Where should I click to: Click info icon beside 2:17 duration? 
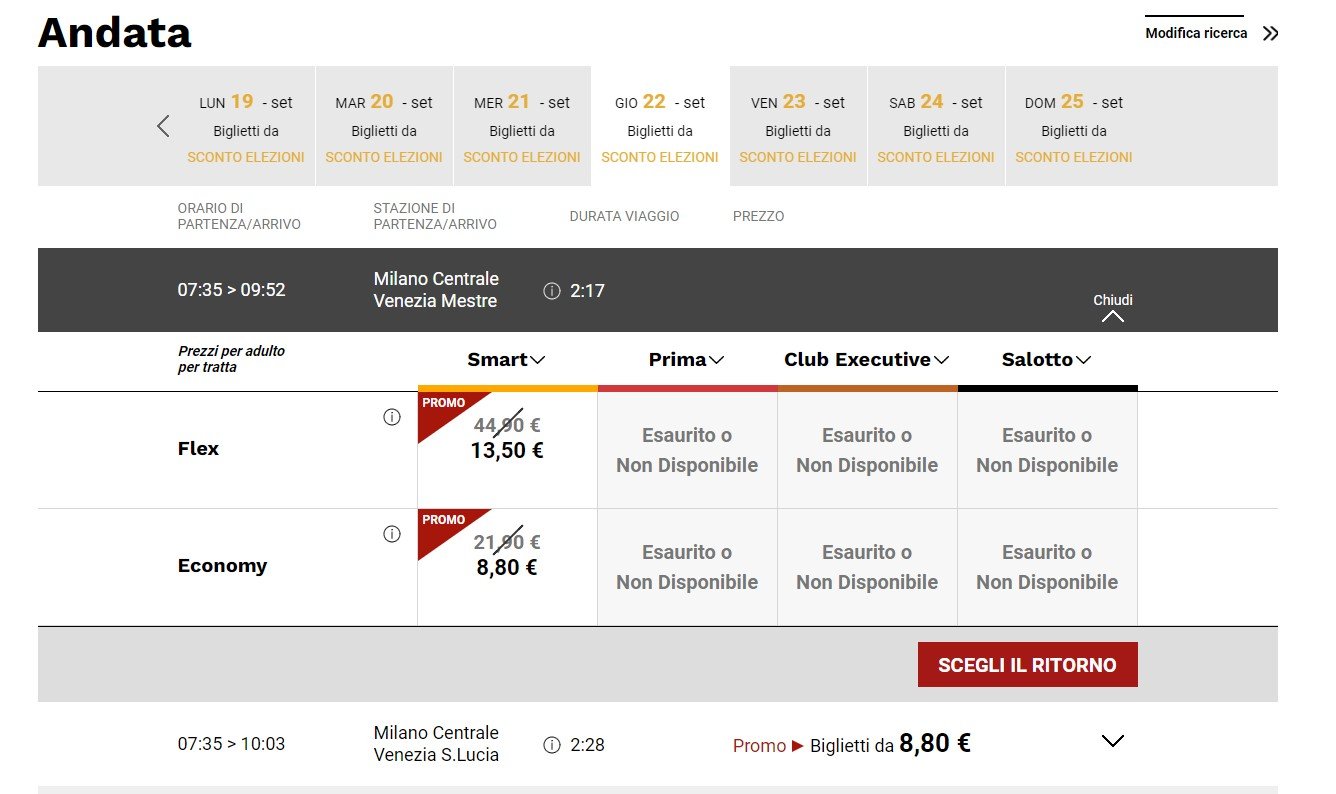click(551, 291)
